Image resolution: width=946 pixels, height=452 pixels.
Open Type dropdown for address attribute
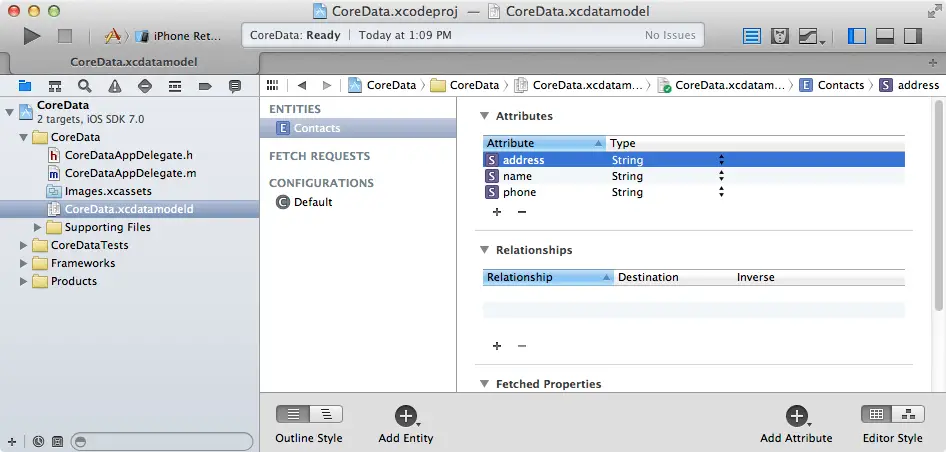click(x=721, y=160)
